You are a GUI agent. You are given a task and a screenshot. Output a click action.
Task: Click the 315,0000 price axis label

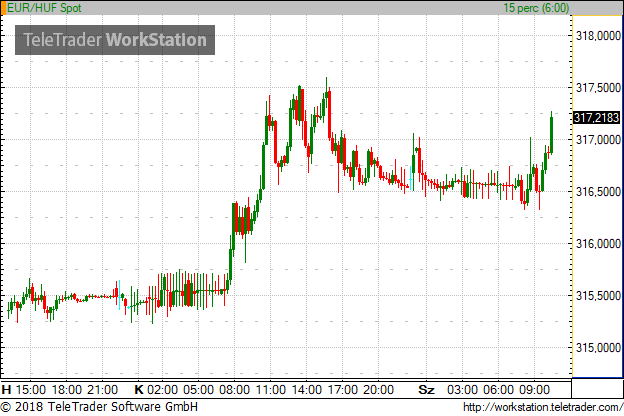[x=598, y=348]
